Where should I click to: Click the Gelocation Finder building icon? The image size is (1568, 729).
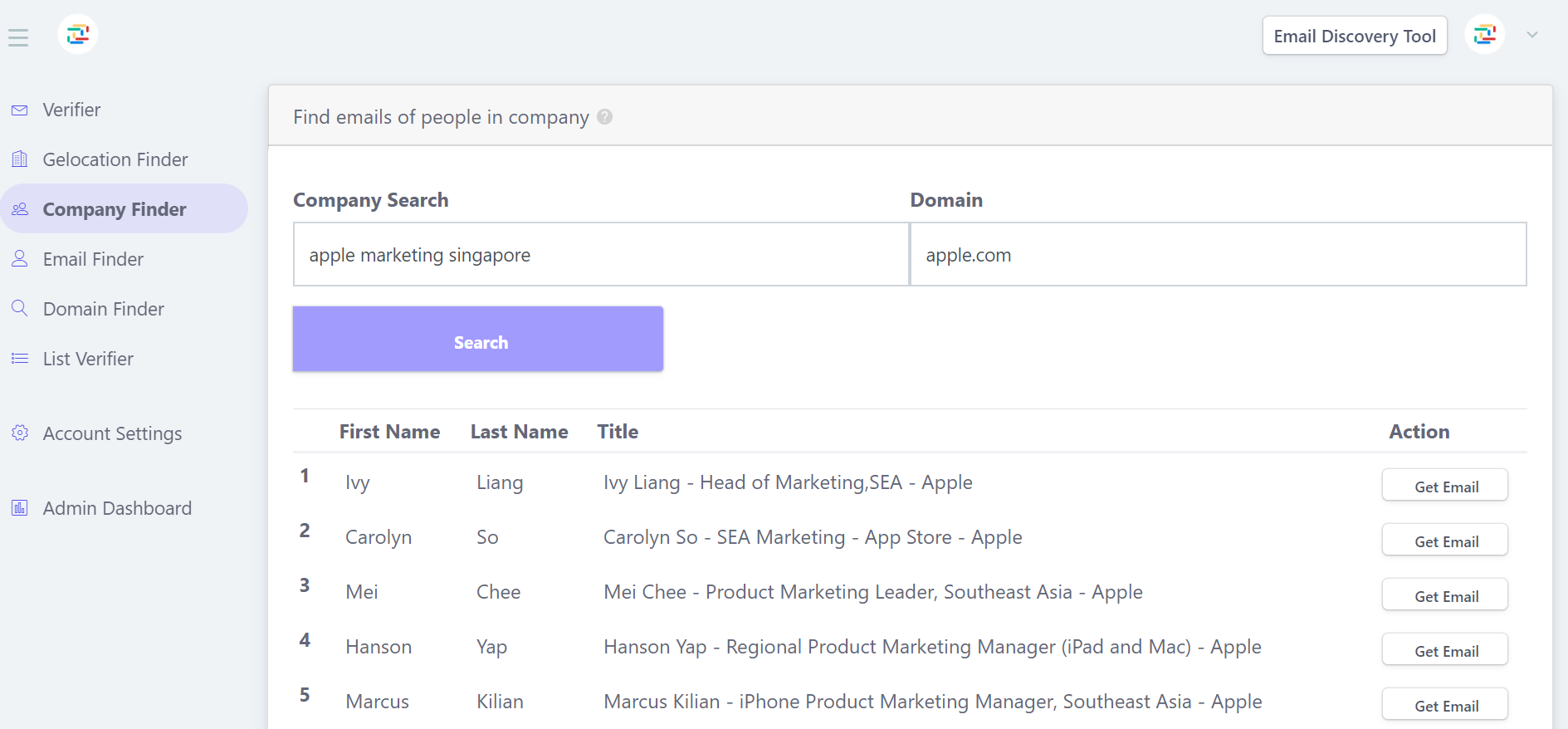(x=20, y=159)
